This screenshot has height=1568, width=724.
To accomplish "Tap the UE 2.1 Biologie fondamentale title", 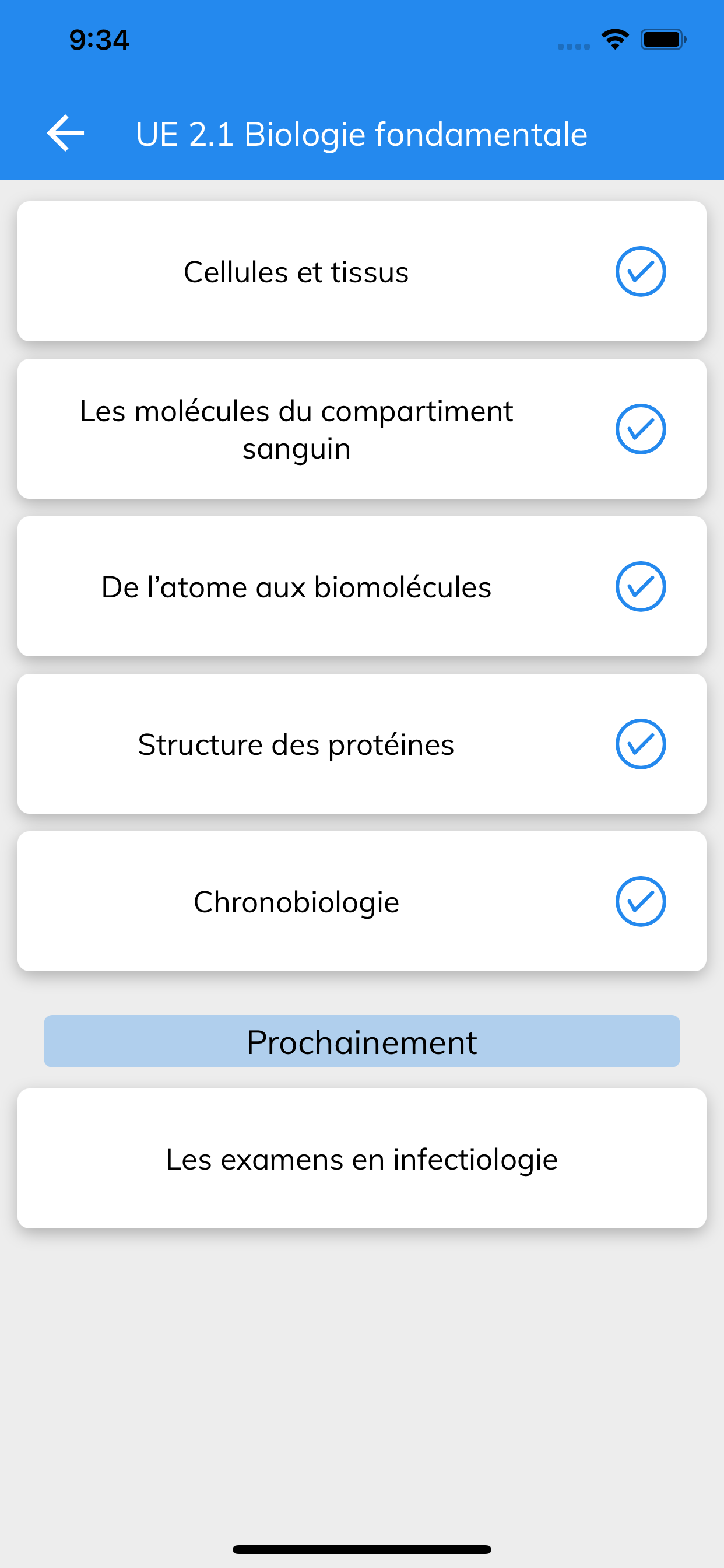I will pyautogui.click(x=362, y=135).
